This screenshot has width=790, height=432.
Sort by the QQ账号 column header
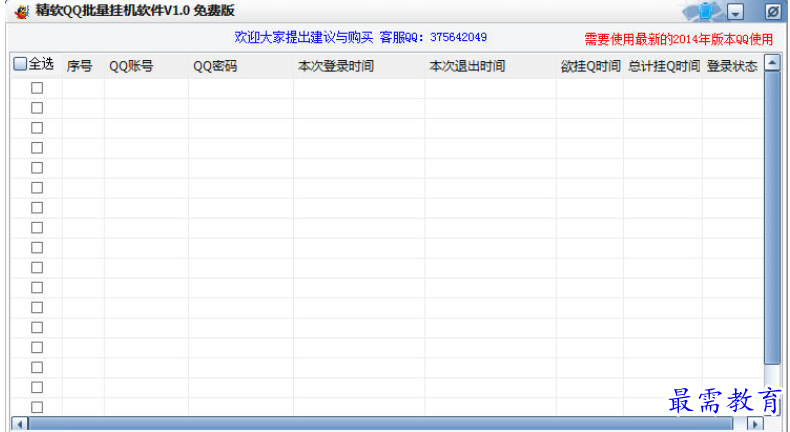click(x=146, y=66)
